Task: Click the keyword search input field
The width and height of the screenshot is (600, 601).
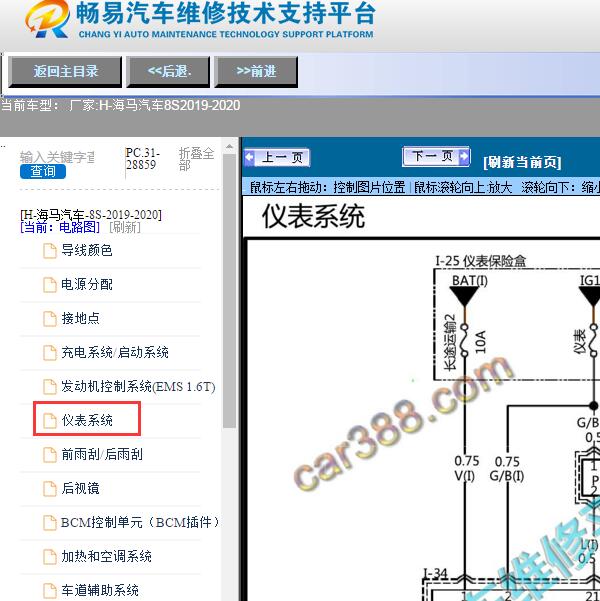Action: 58,157
